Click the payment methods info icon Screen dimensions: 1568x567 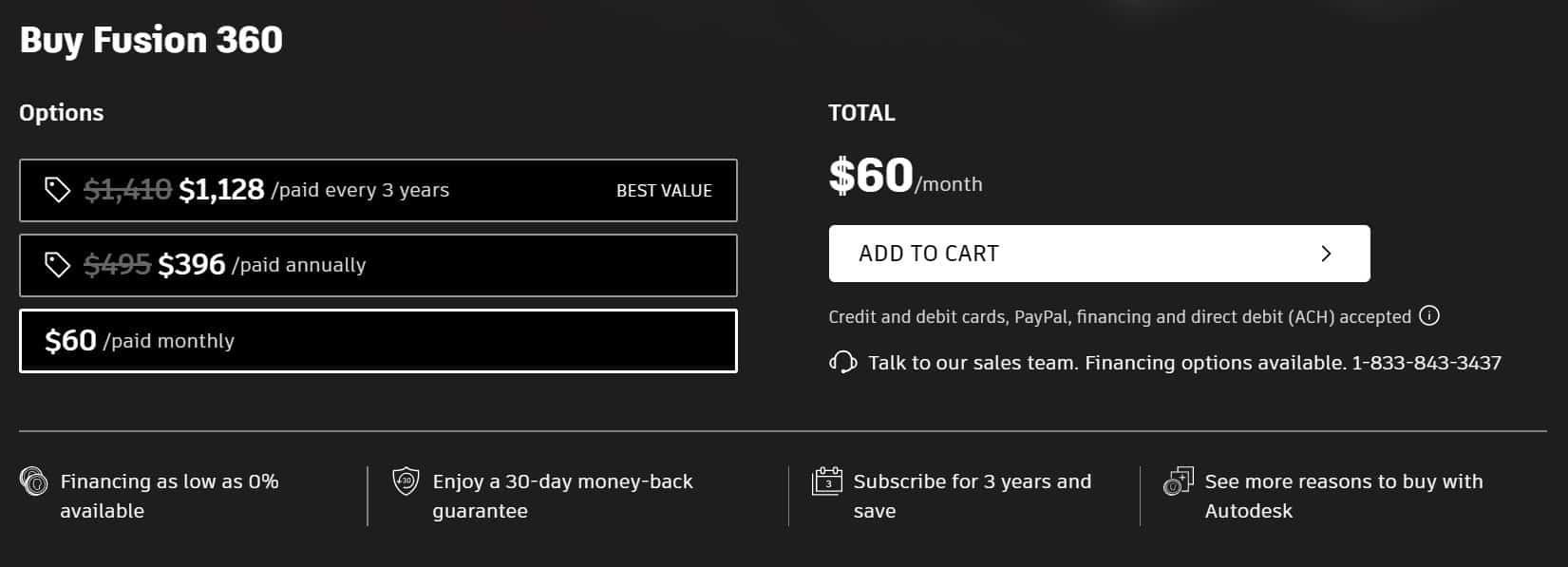click(x=1429, y=315)
